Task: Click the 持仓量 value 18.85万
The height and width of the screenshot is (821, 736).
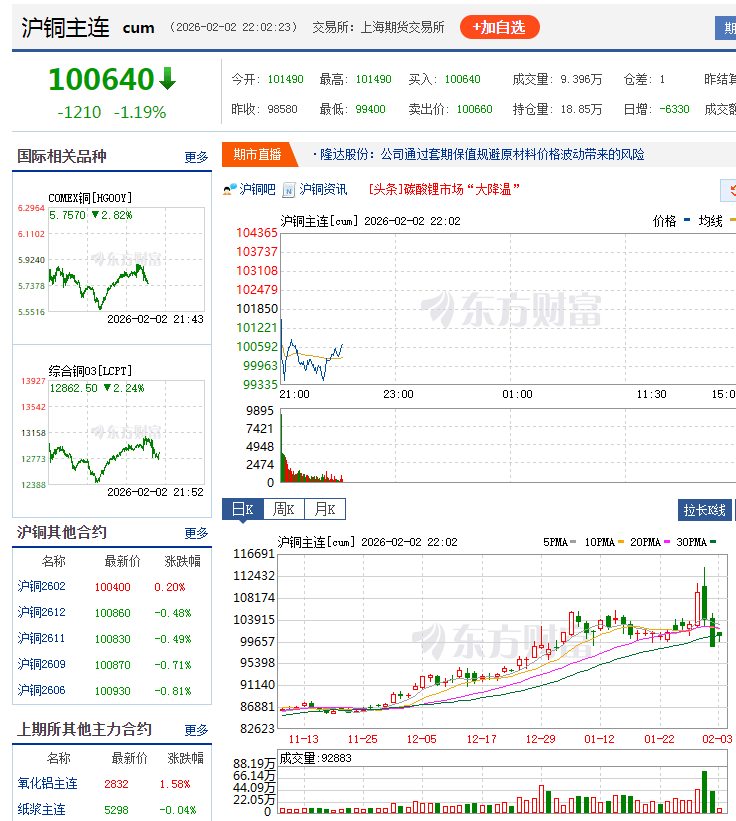Action: click(x=581, y=109)
